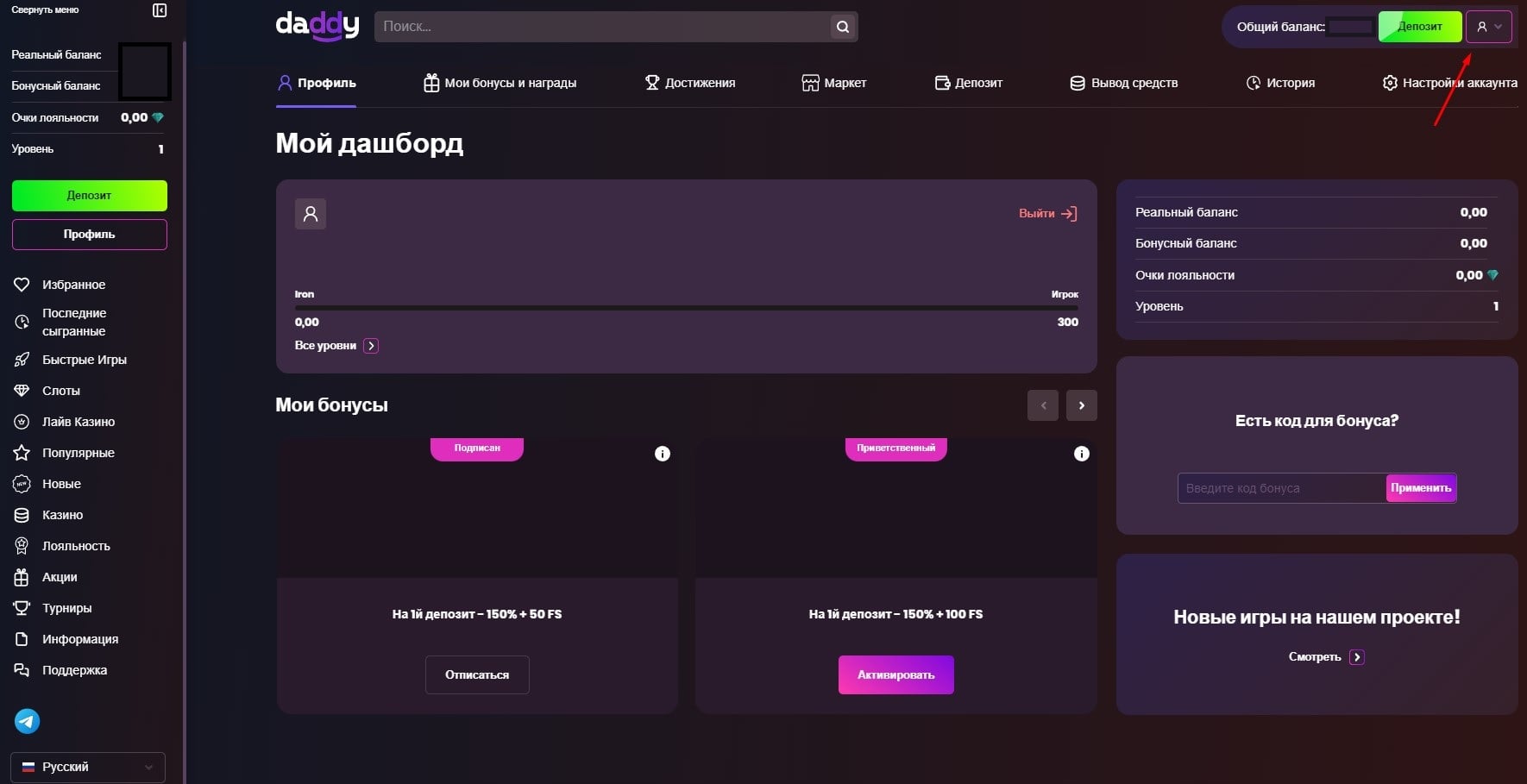The width and height of the screenshot is (1527, 784).
Task: Show previous bonus with left arrow
Action: coord(1042,405)
